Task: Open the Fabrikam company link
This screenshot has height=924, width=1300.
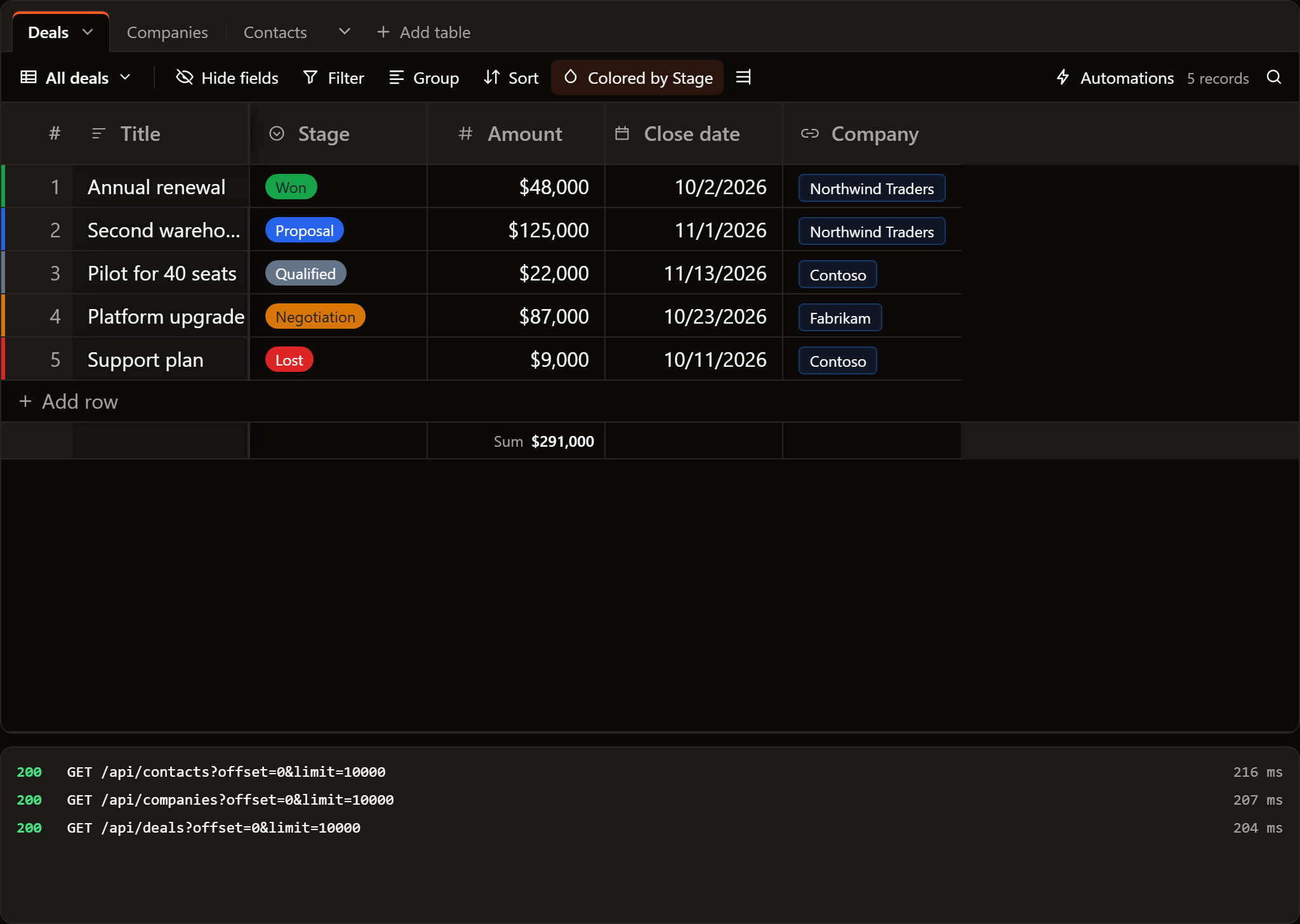Action: click(840, 318)
